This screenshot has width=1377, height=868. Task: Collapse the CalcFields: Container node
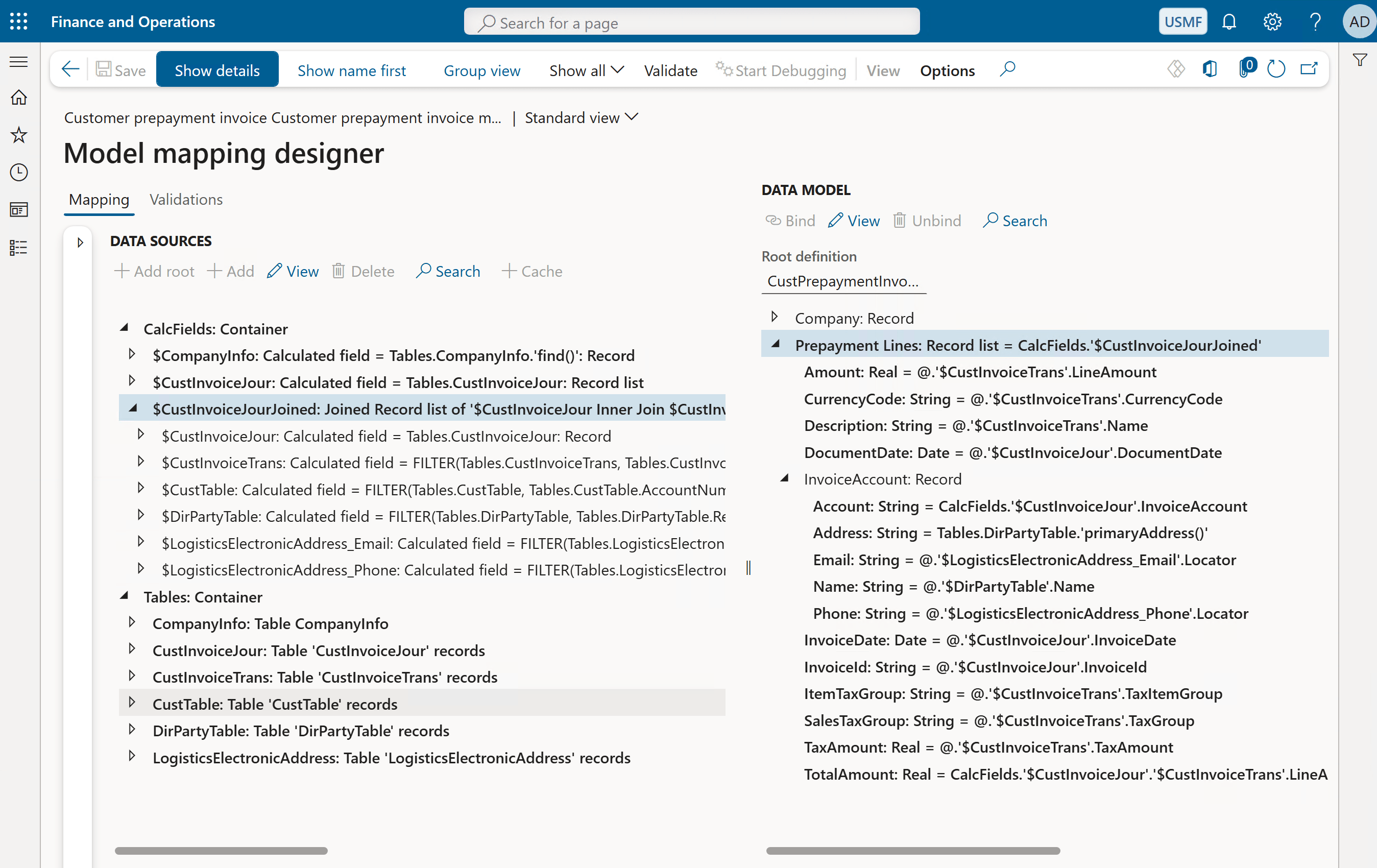(124, 328)
